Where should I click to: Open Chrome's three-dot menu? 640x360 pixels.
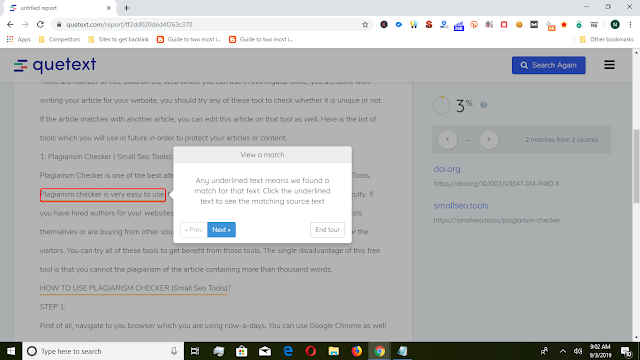[x=630, y=24]
